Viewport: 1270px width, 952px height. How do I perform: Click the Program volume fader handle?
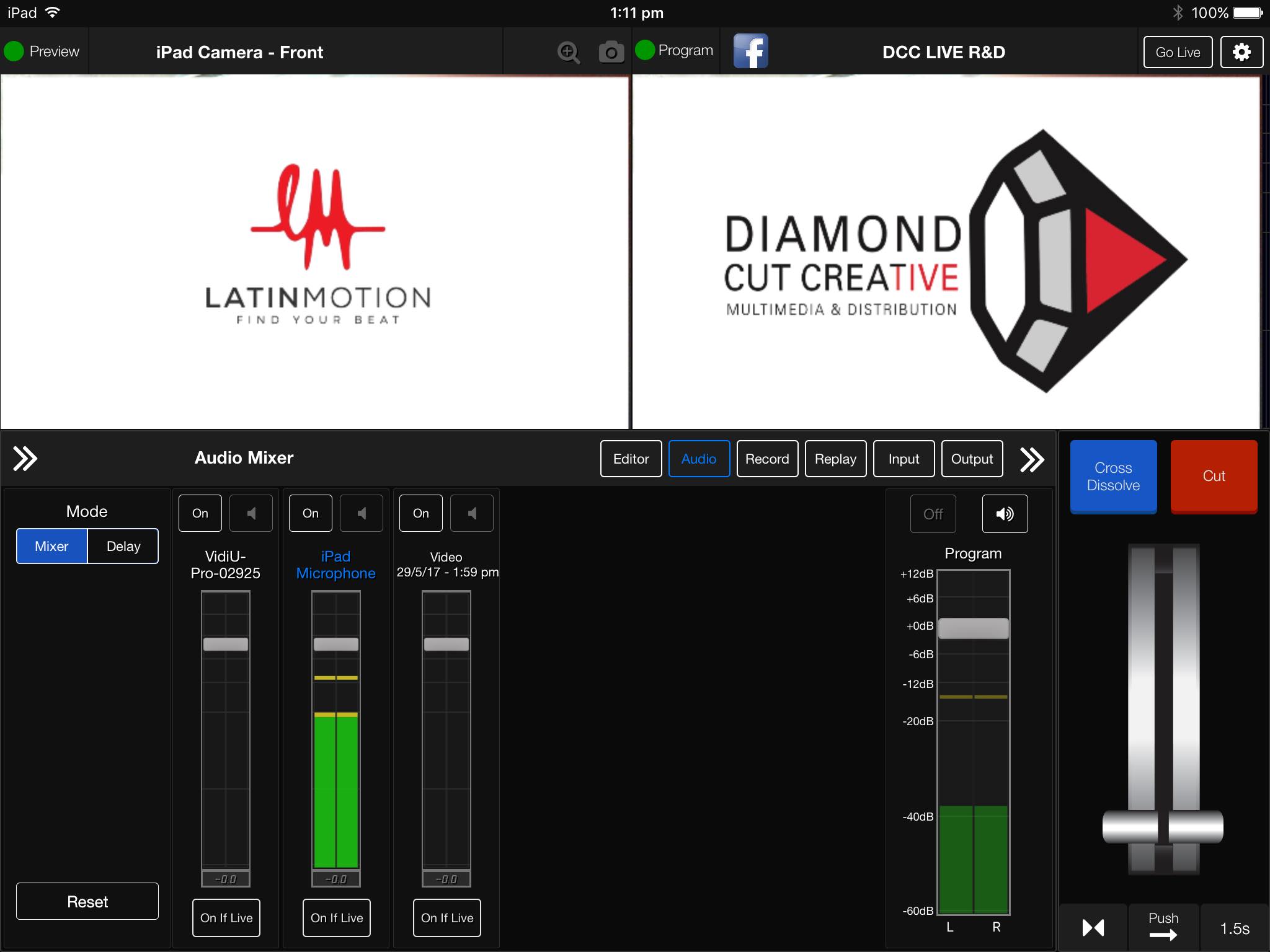(x=973, y=628)
